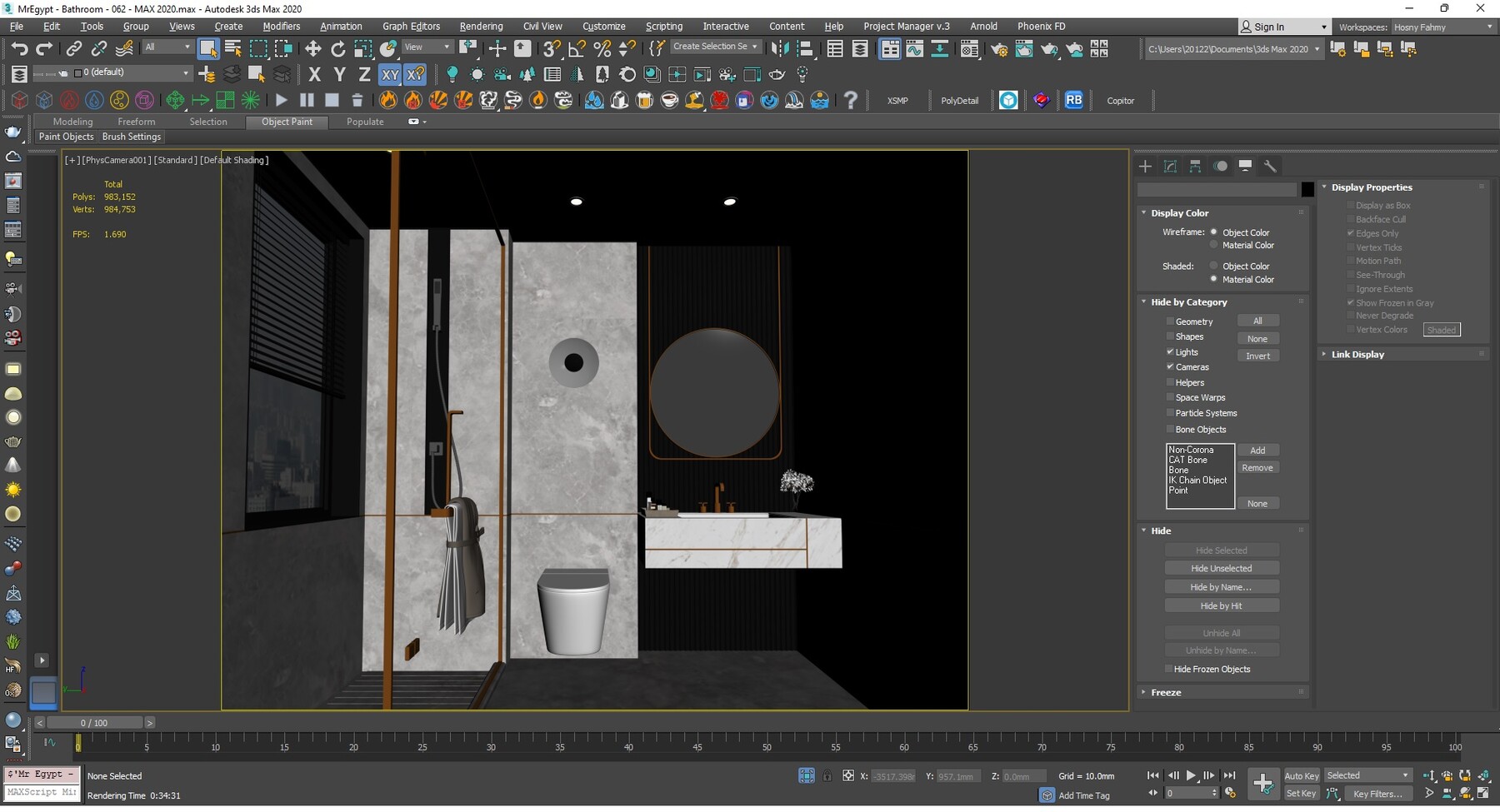Click the Mirror tool icon
Viewport: 1500px width, 812px height.
[780, 48]
